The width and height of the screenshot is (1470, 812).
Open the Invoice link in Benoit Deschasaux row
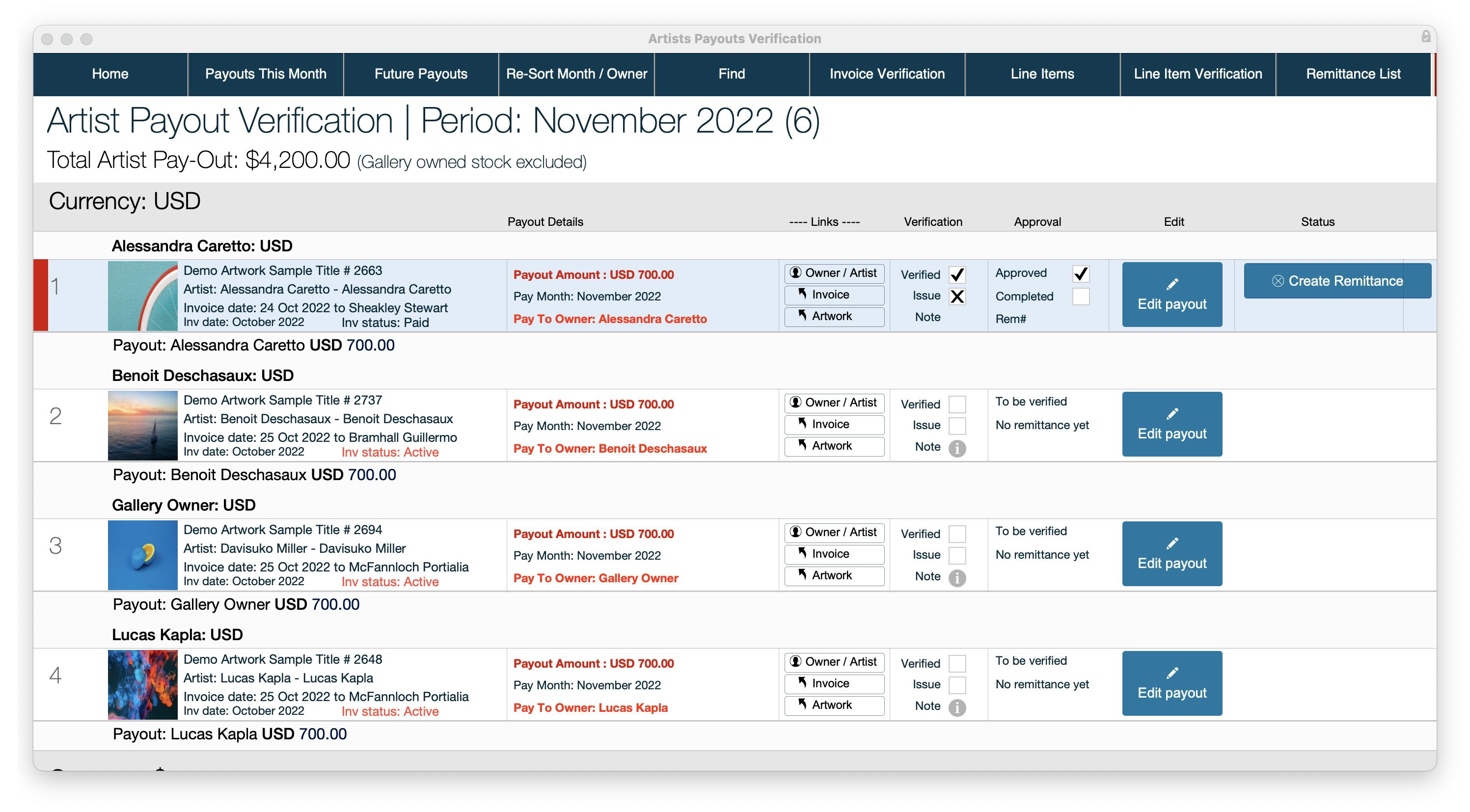(x=834, y=424)
